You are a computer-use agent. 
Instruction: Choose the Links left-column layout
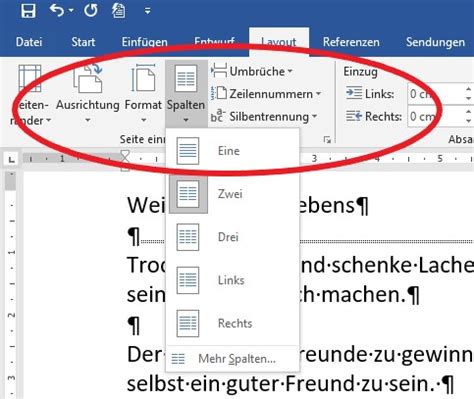[233, 280]
